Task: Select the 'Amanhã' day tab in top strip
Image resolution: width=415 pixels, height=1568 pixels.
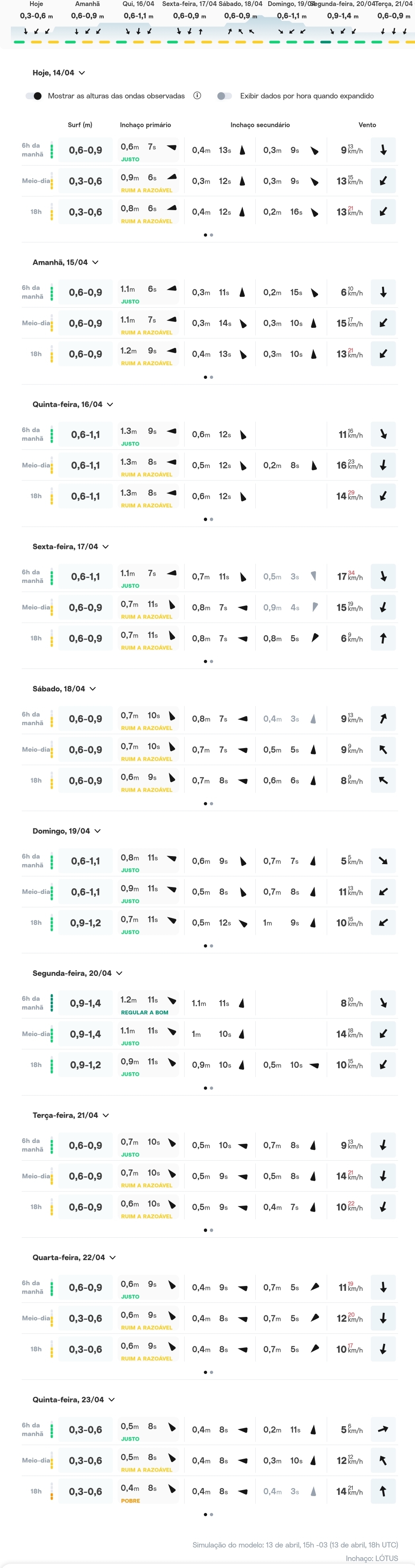Action: point(88,10)
